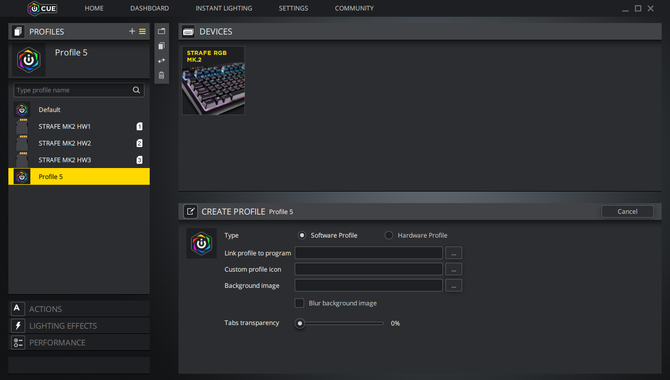Screen dimensions: 670x380
Task: Click STRAFE MK2 HW2 memory card icon
Action: 22,143
